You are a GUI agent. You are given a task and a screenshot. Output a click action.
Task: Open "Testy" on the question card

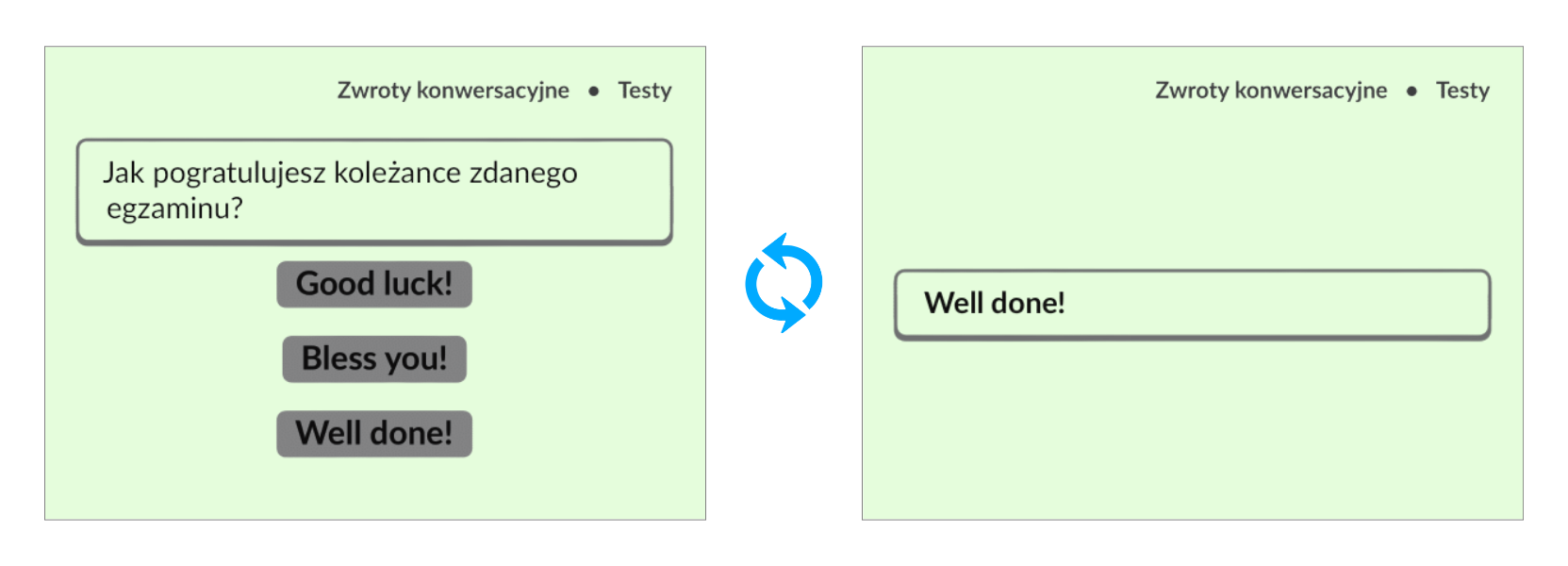645,91
